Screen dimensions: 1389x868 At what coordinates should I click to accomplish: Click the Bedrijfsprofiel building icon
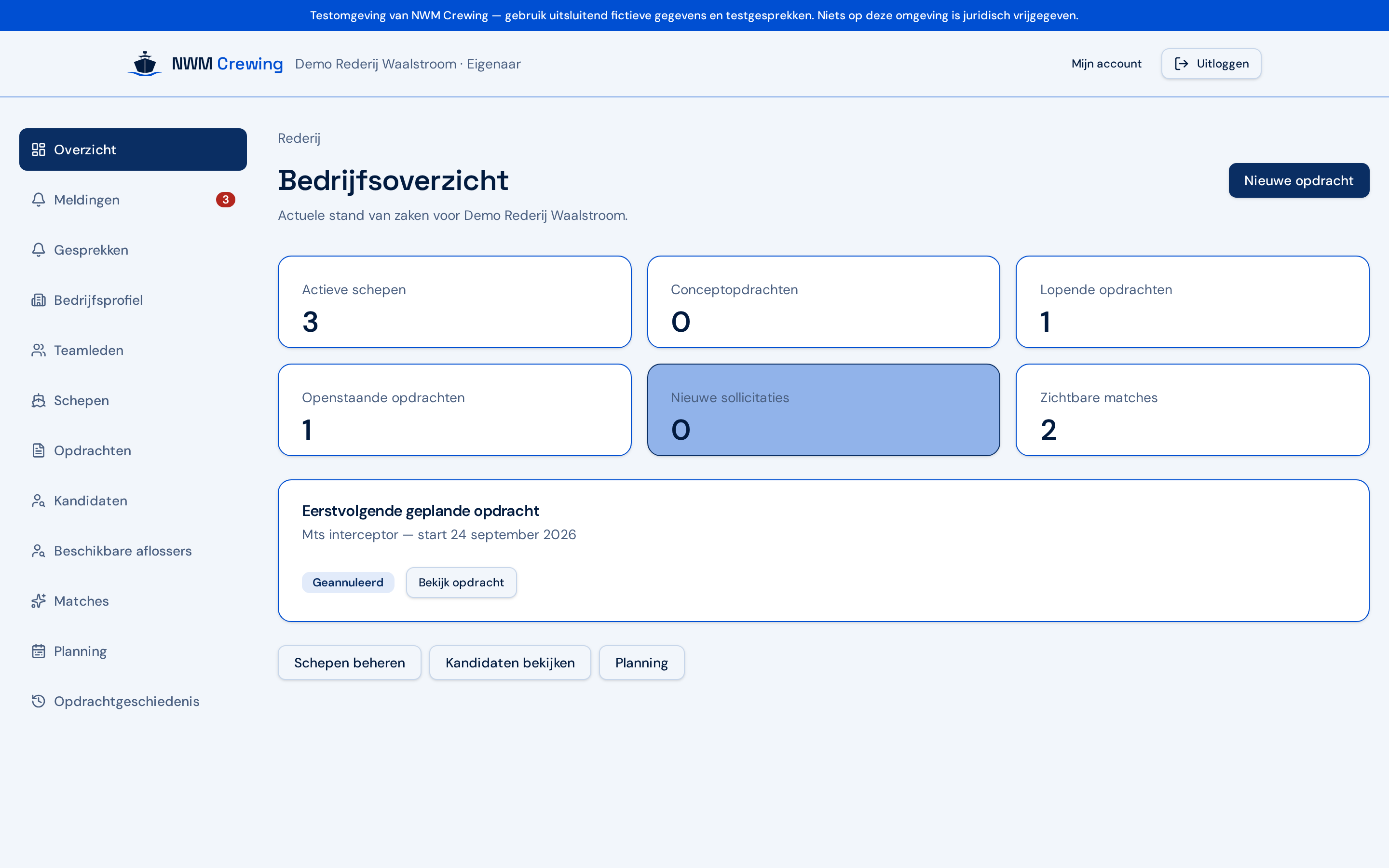pos(39,299)
